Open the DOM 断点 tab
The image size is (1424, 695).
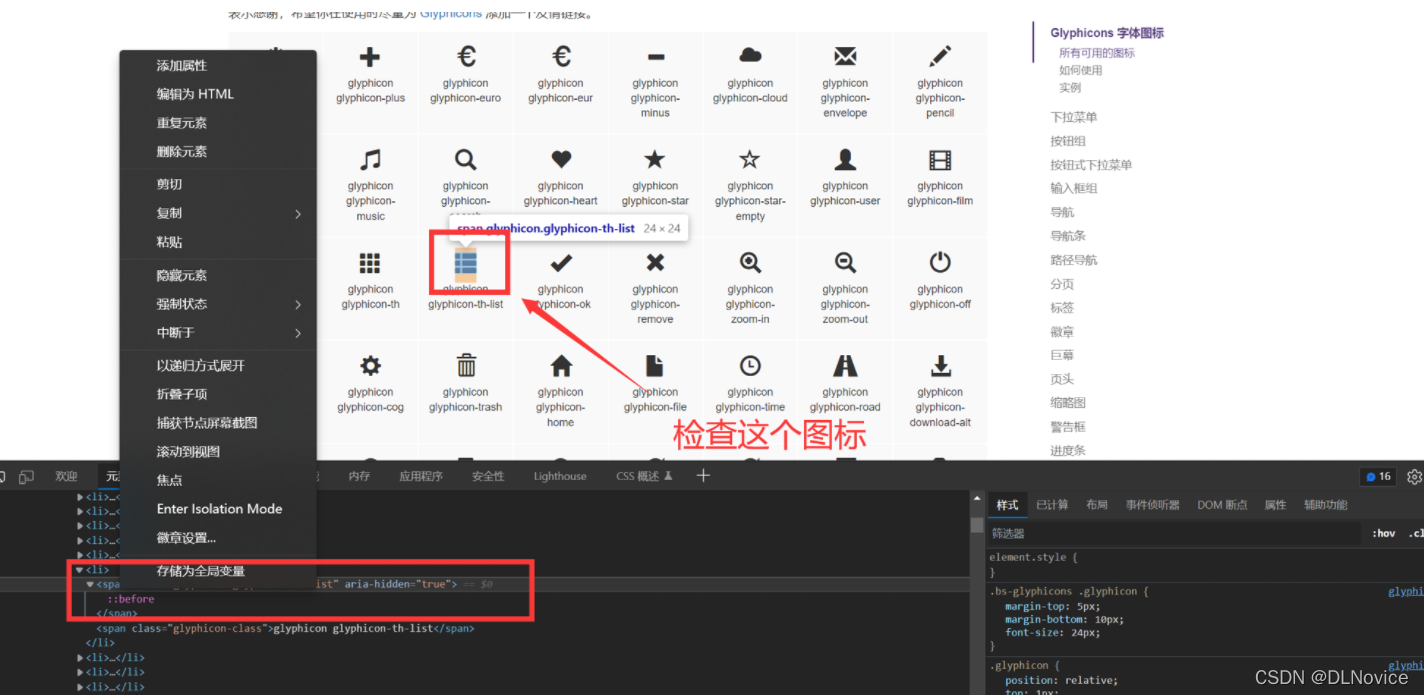point(1222,505)
